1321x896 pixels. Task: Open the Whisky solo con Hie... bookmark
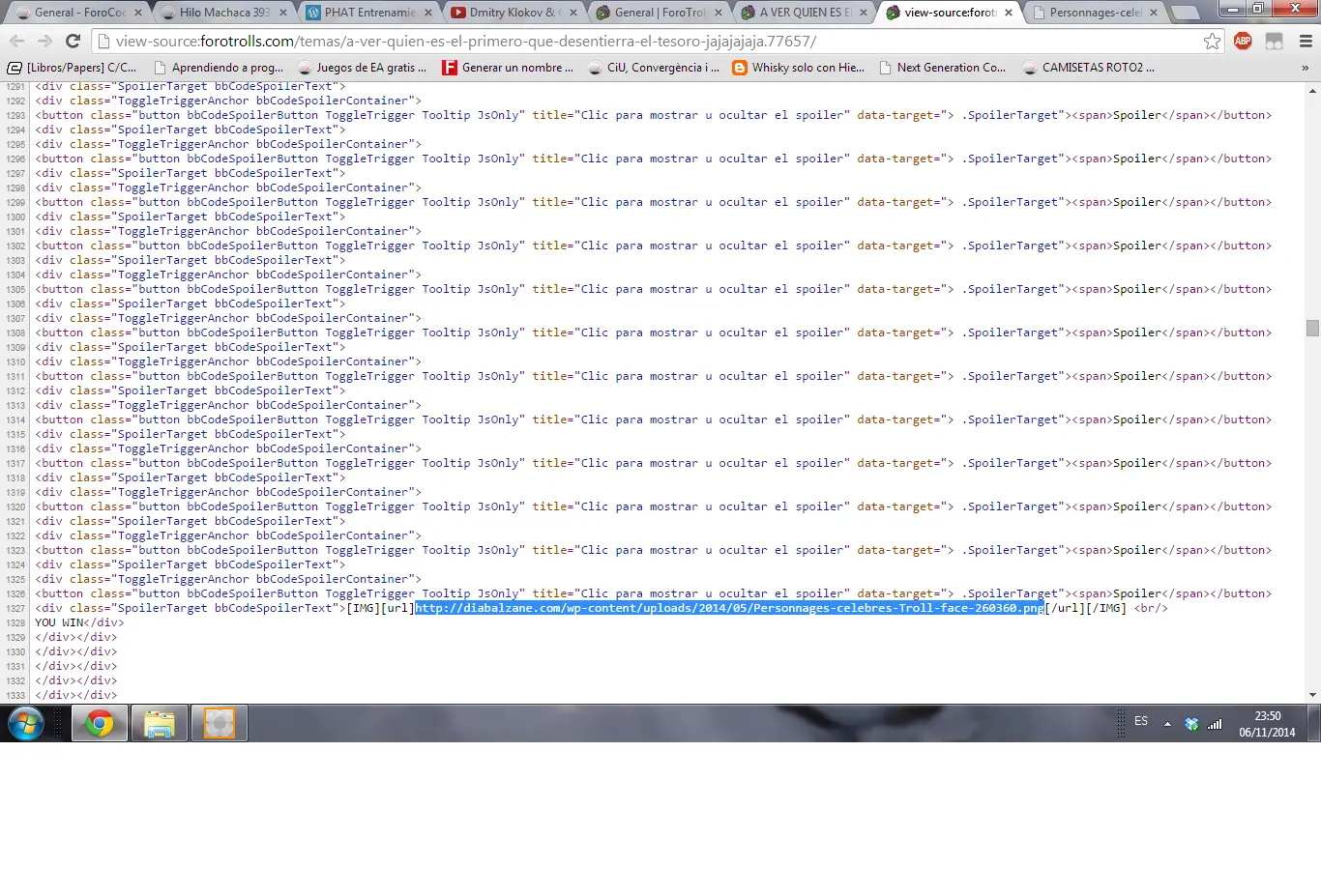click(x=799, y=68)
